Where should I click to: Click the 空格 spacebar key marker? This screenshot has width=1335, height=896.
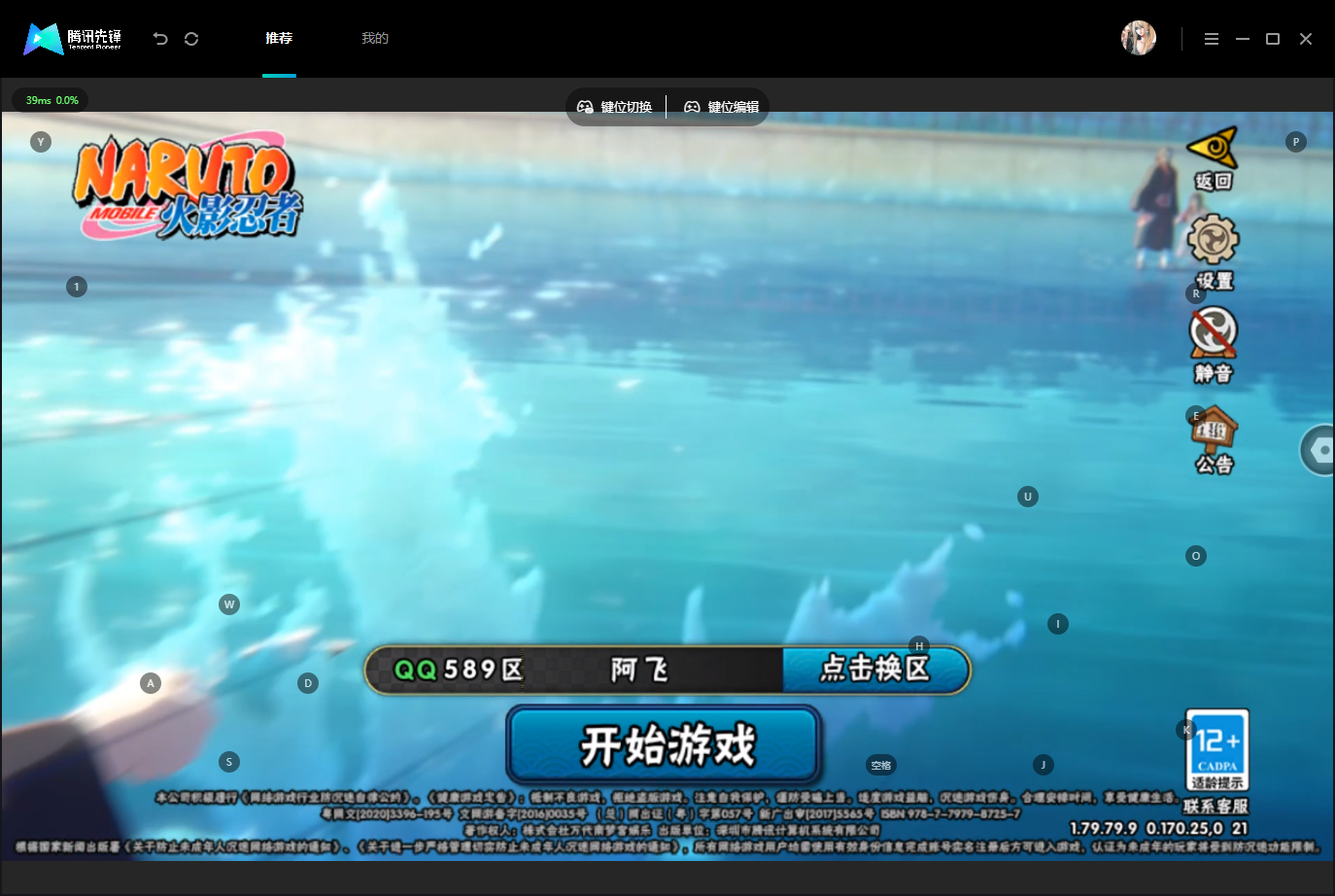tap(881, 765)
